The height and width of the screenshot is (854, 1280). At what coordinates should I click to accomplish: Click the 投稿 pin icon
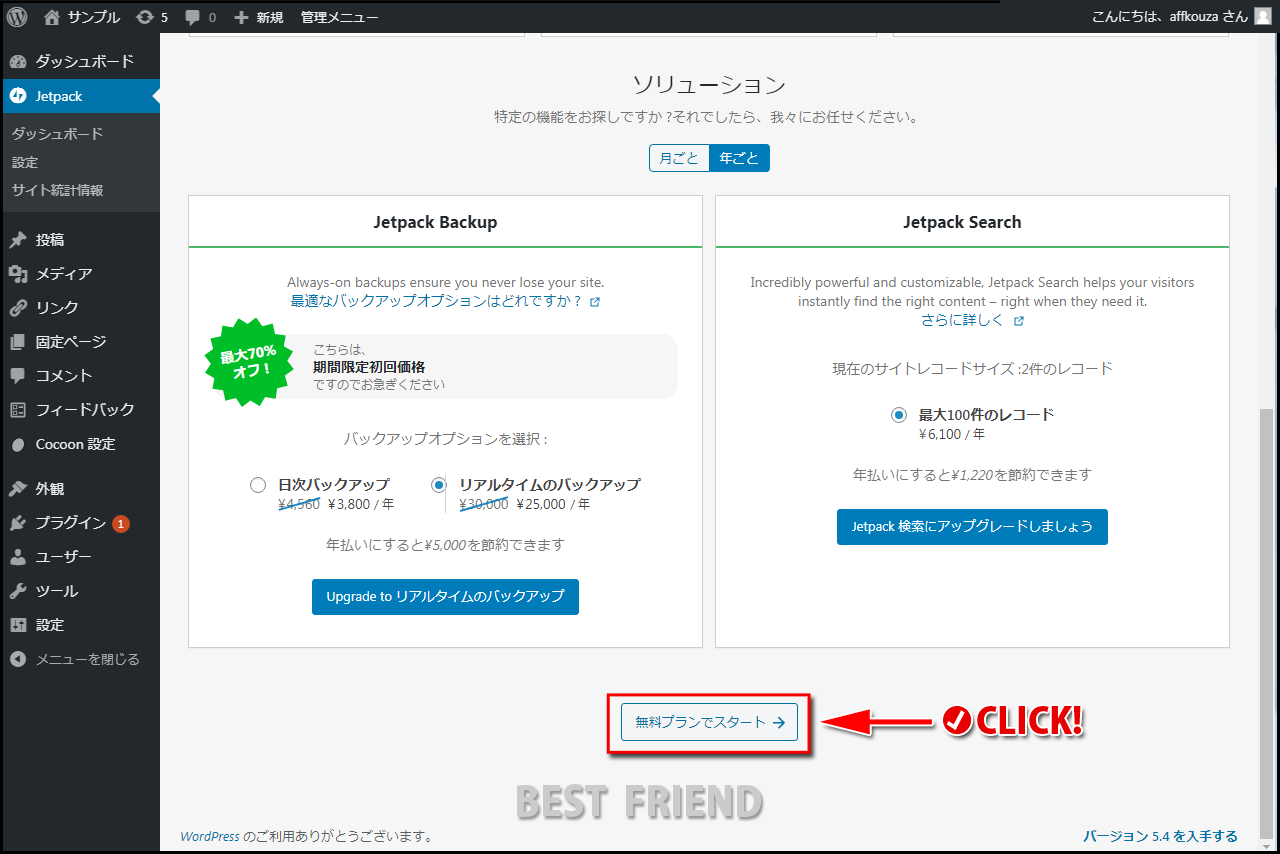[18, 240]
